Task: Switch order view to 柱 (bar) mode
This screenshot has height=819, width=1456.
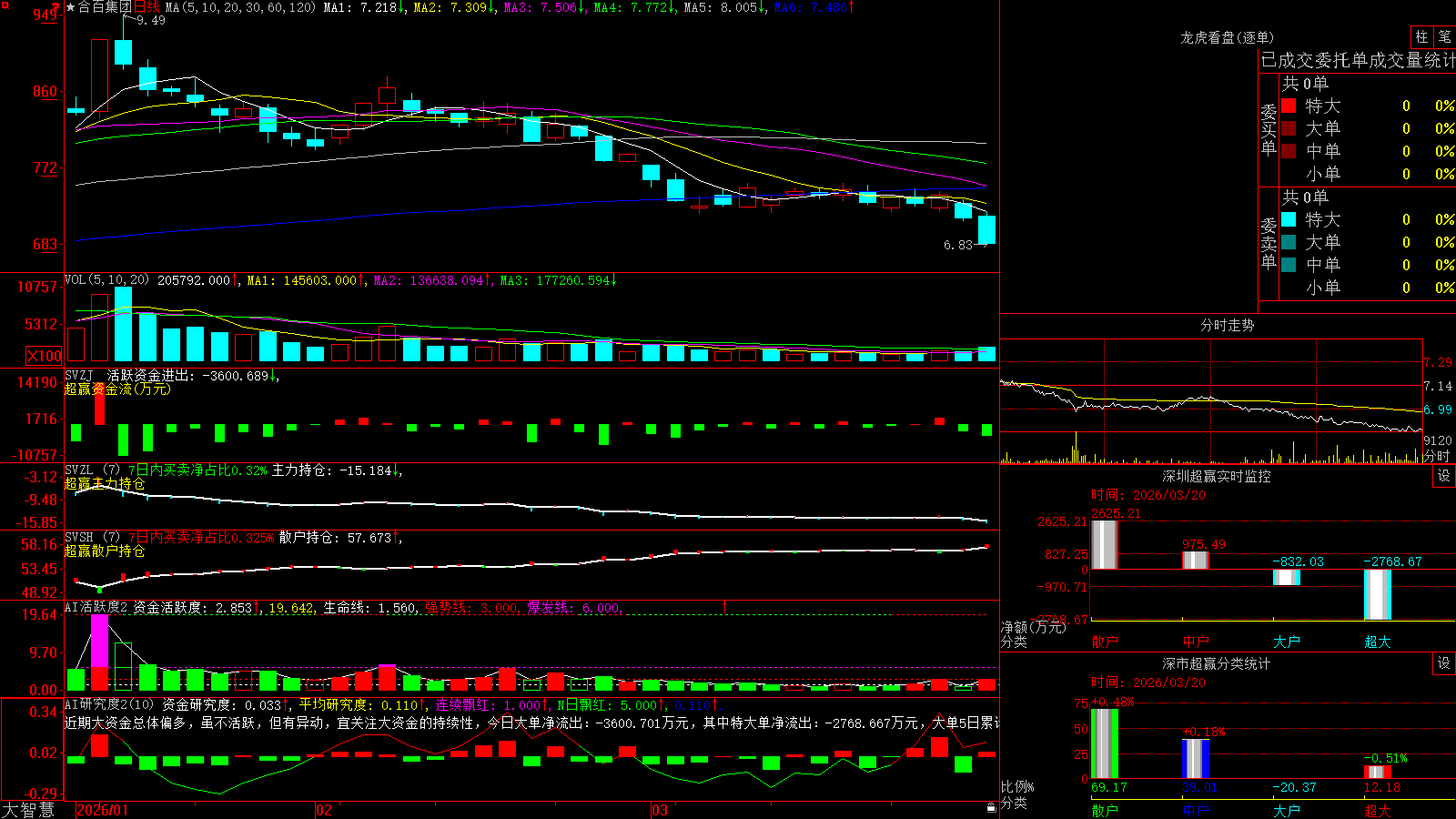Action: (1421, 37)
